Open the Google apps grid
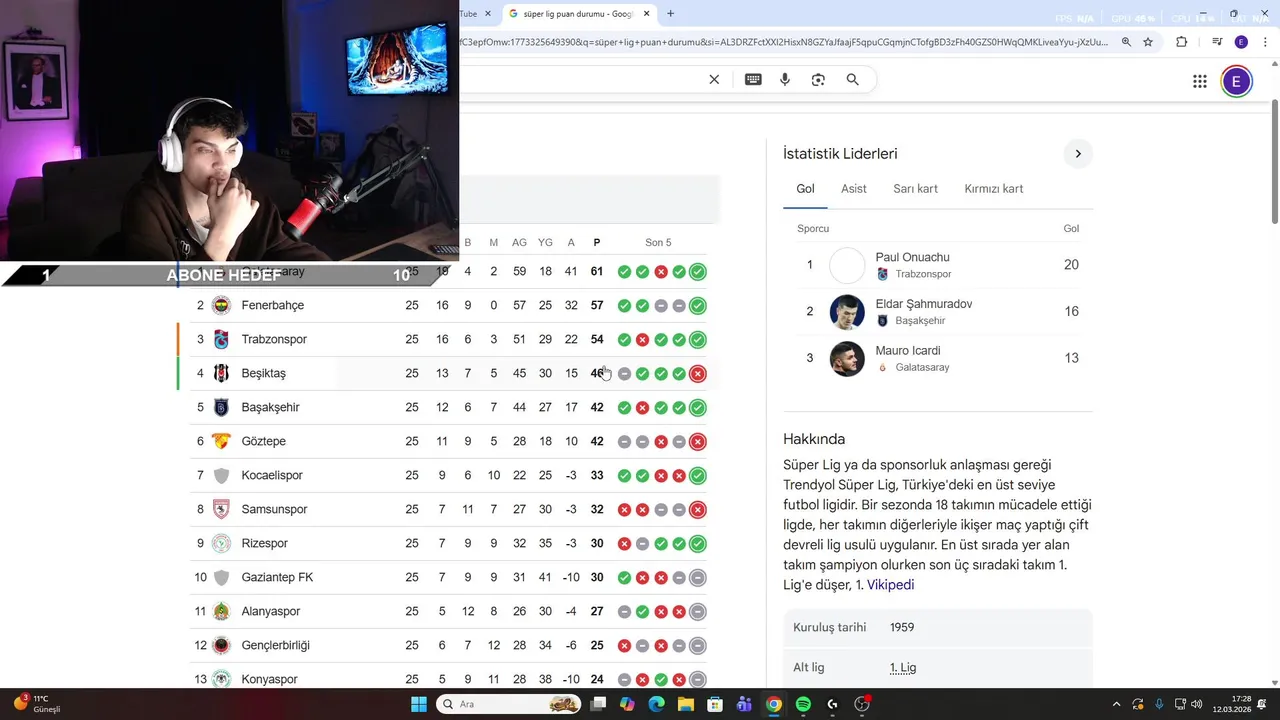Screen dimensions: 1280x720 pos(1200,82)
